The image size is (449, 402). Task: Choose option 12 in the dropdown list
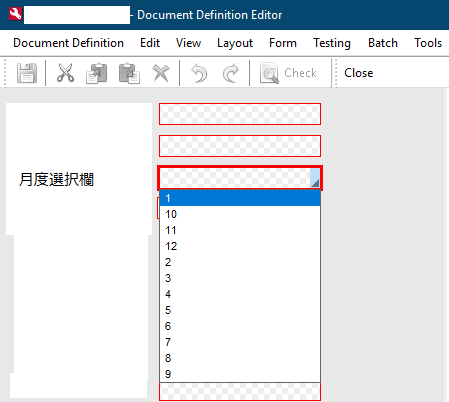tap(240, 246)
